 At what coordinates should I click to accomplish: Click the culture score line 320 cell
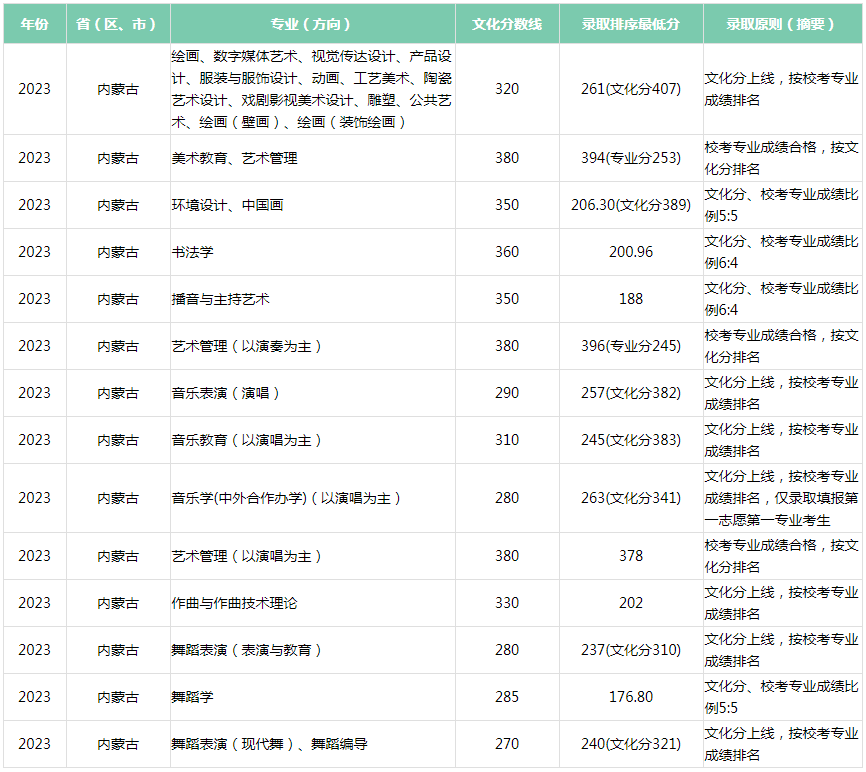507,89
